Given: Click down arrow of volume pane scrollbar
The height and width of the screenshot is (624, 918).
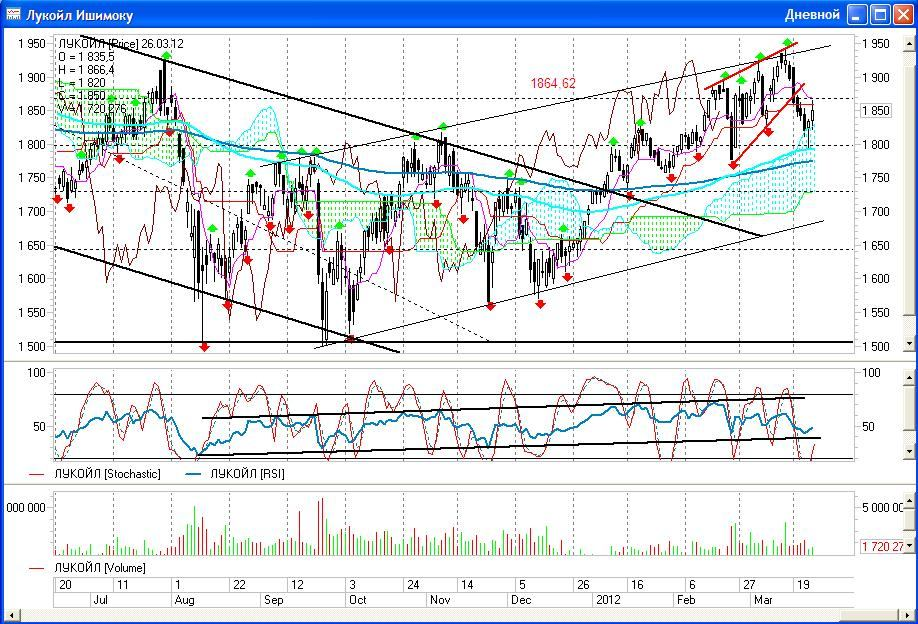Looking at the screenshot, I should 909,546.
